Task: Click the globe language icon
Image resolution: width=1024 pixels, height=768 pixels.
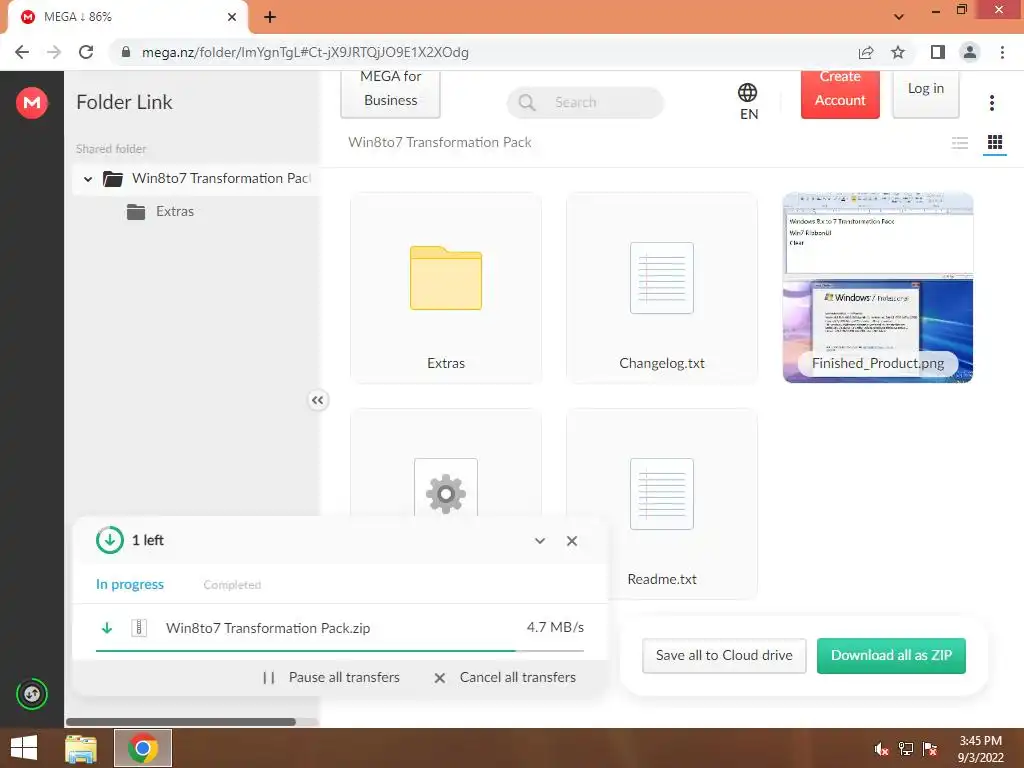Action: click(748, 93)
